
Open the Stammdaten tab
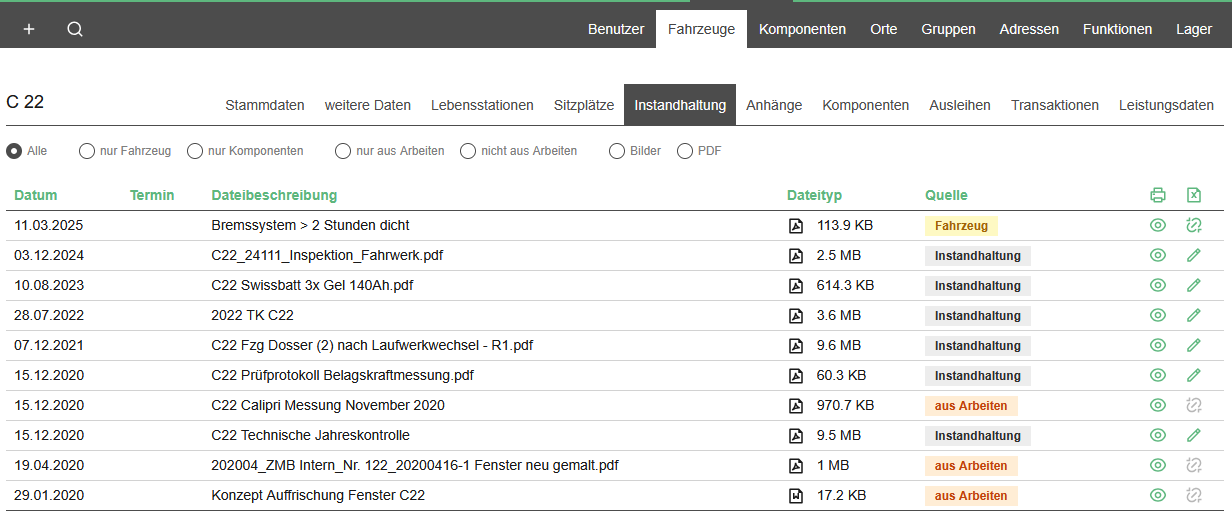tap(264, 105)
